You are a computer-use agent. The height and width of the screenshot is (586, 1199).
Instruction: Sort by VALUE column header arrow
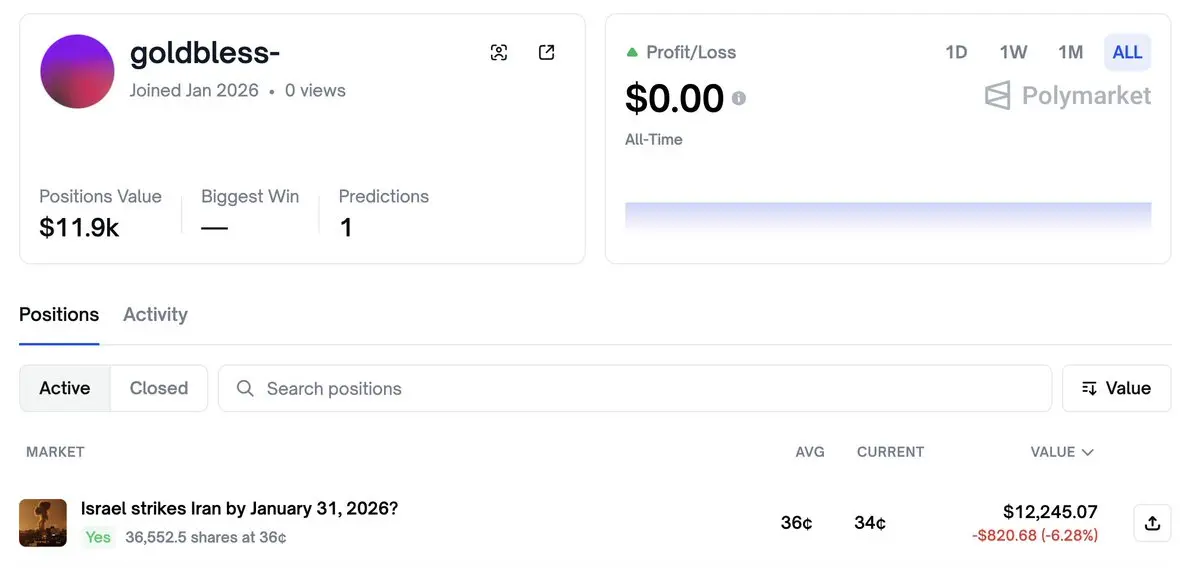click(x=1087, y=452)
